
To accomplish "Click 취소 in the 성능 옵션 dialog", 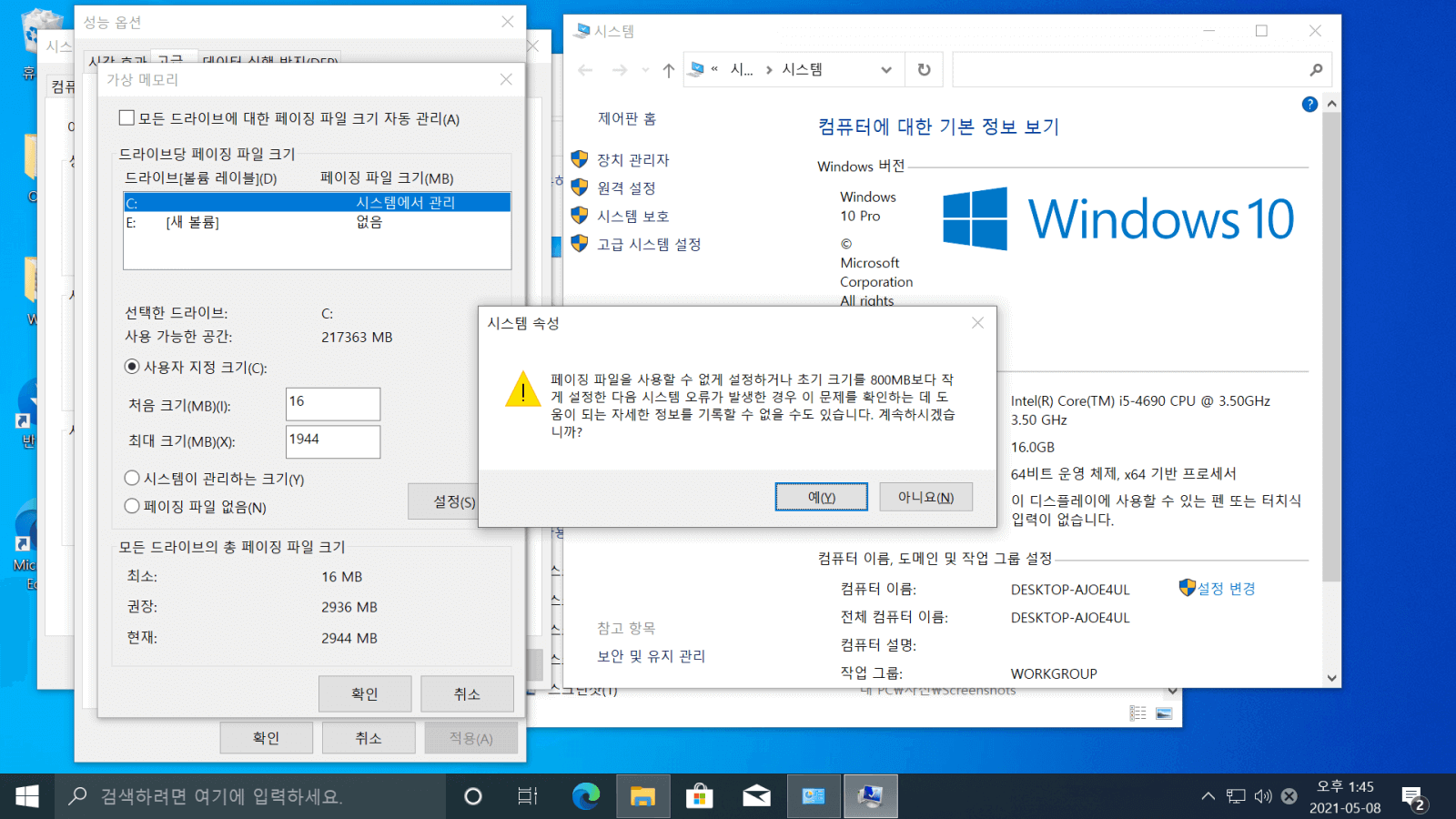I will pyautogui.click(x=369, y=738).
